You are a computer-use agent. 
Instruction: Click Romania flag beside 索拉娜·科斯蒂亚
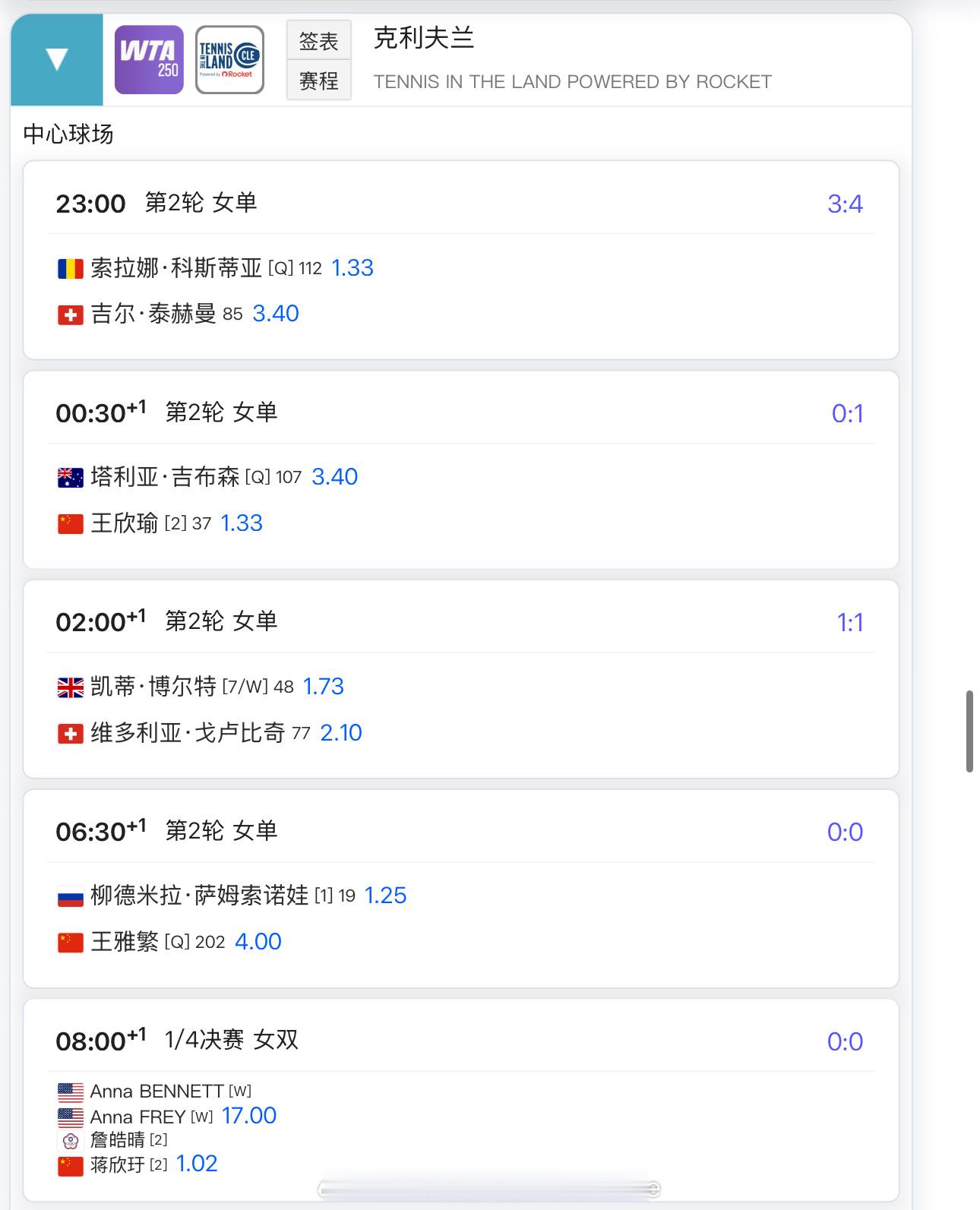(71, 269)
